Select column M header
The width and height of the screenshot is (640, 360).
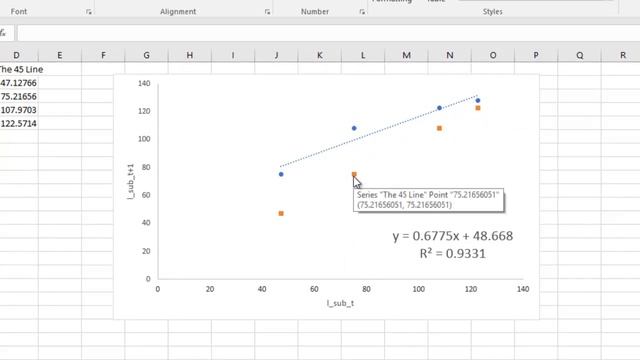point(407,55)
